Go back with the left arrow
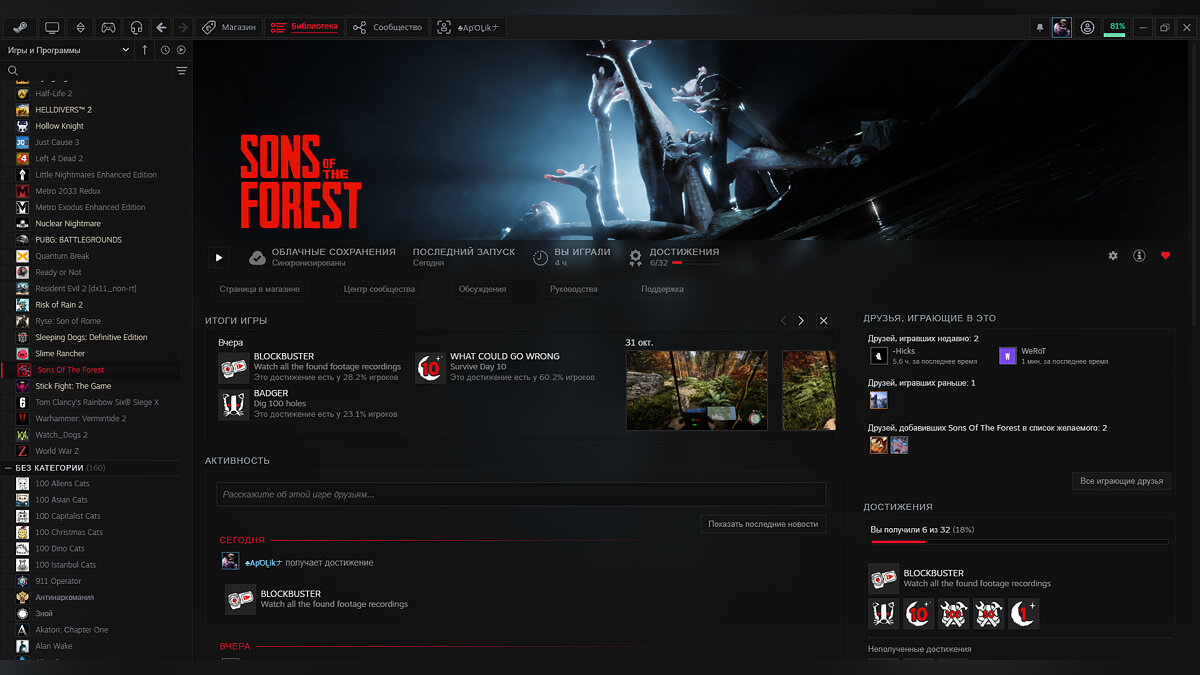Screen dimensions: 1200x675 pyautogui.click(x=162, y=27)
